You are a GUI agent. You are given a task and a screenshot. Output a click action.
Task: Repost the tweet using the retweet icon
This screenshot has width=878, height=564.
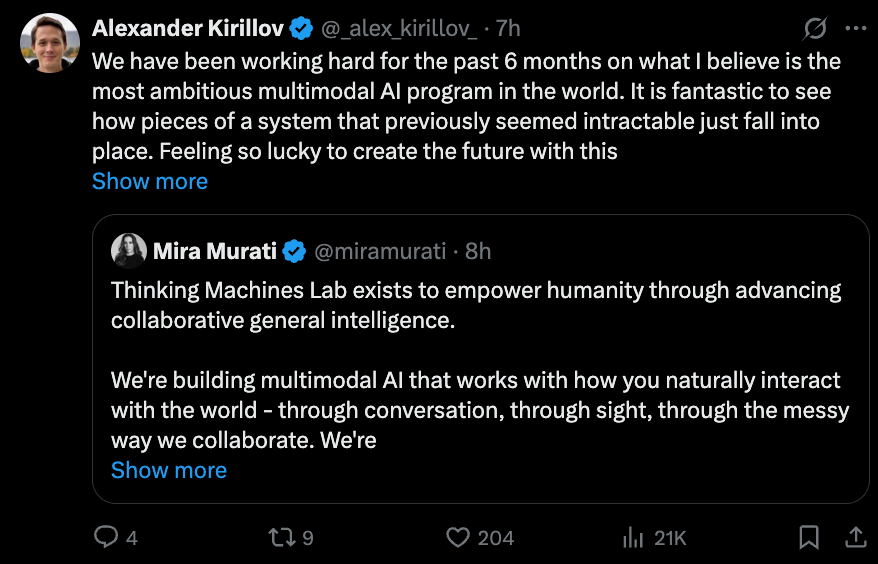pyautogui.click(x=281, y=538)
